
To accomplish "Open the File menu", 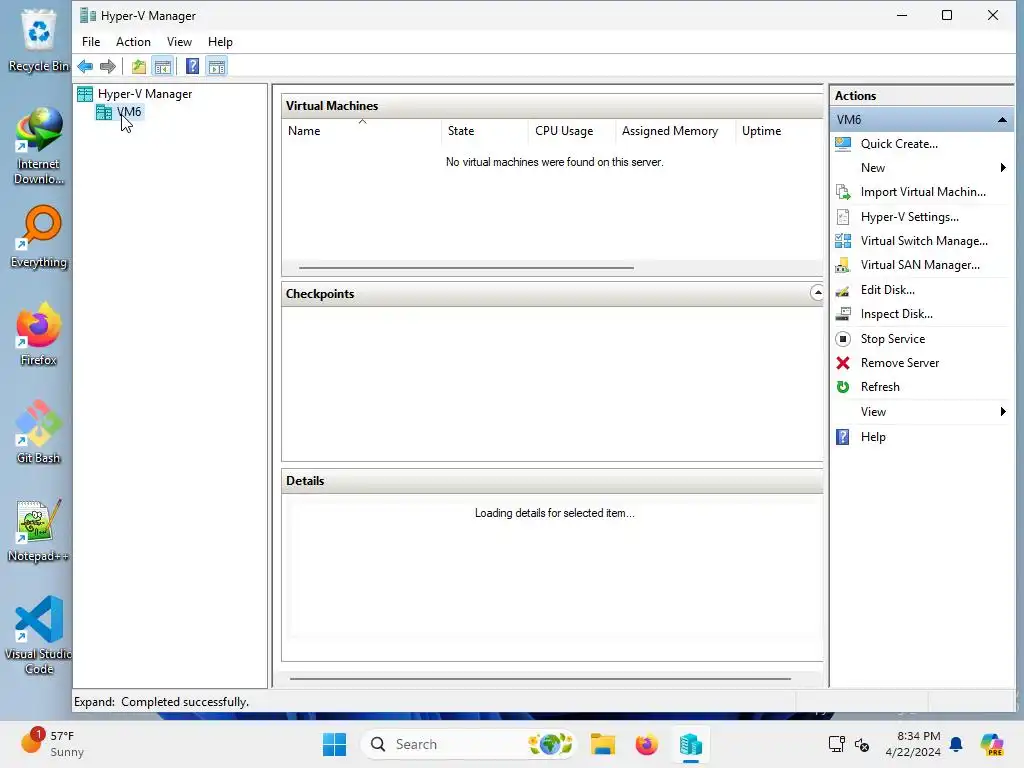I will point(91,42).
